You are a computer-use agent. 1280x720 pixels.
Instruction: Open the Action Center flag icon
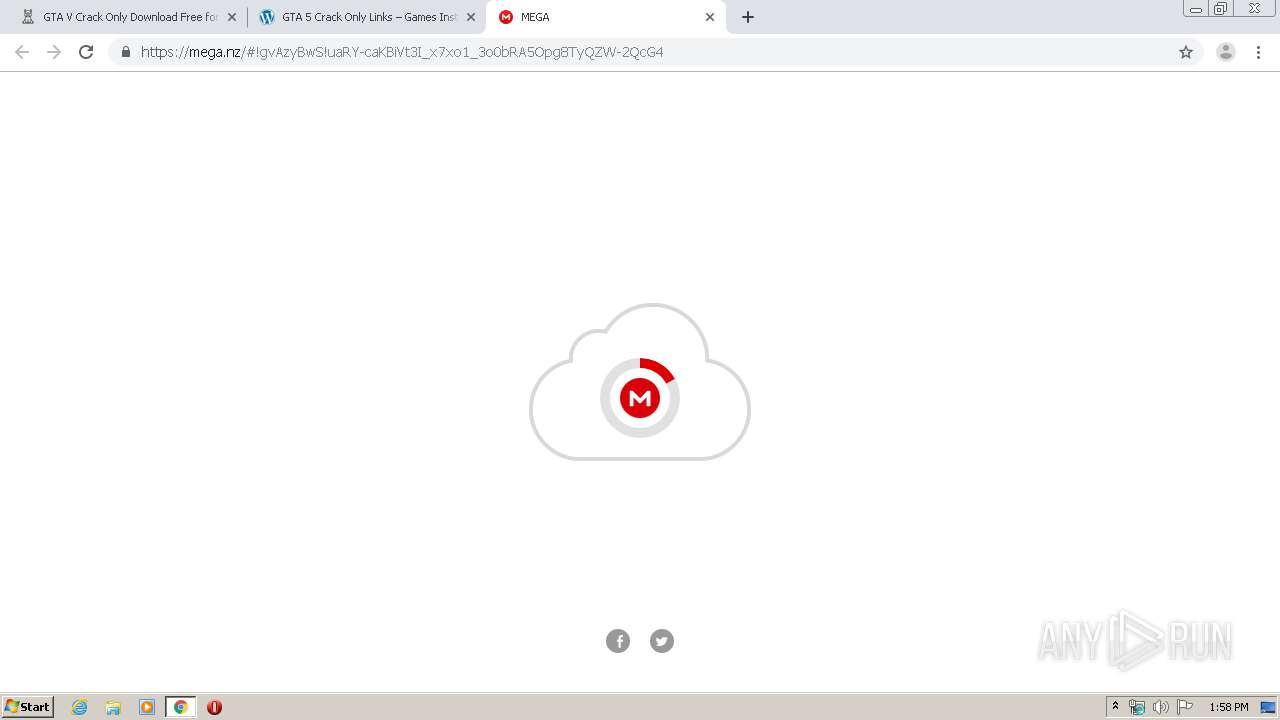coord(1185,707)
